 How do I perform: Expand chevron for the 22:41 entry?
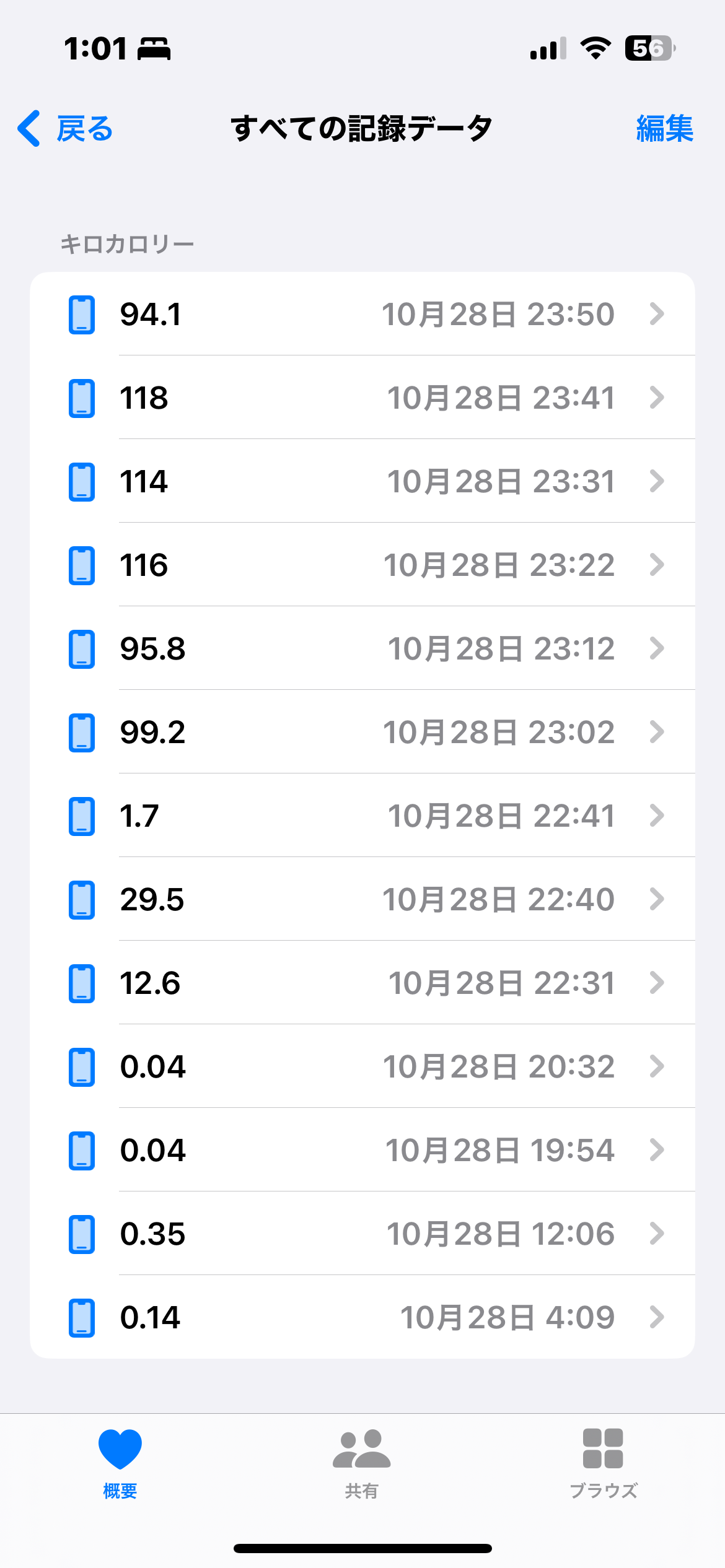(657, 816)
